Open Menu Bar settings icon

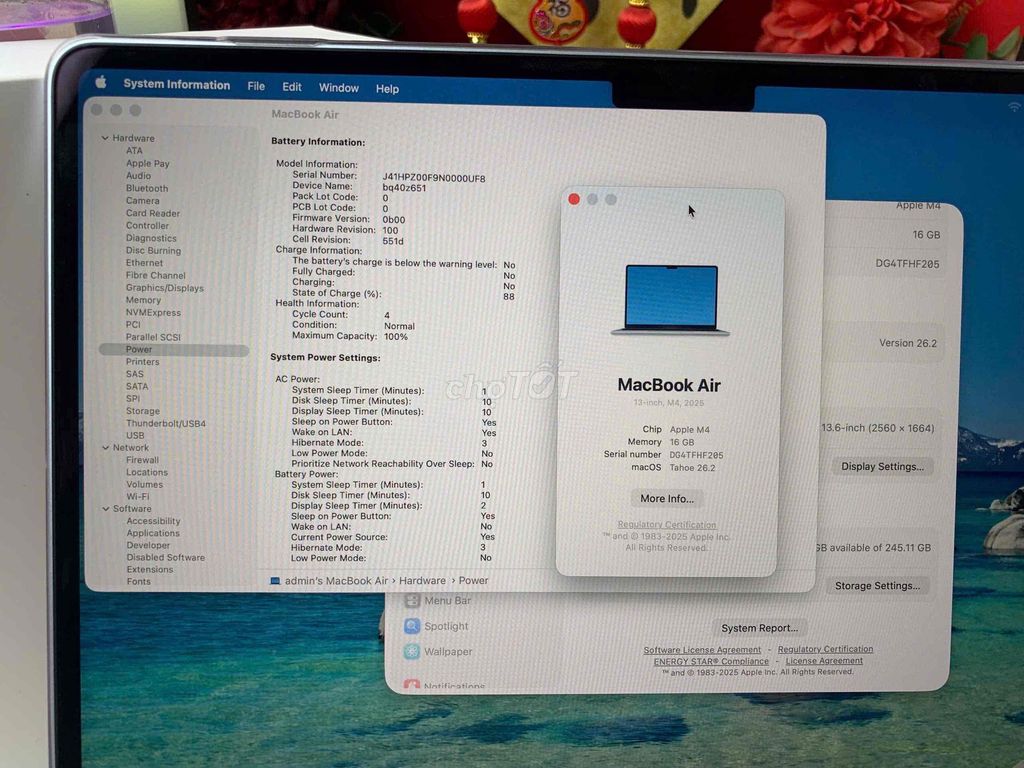click(x=411, y=600)
